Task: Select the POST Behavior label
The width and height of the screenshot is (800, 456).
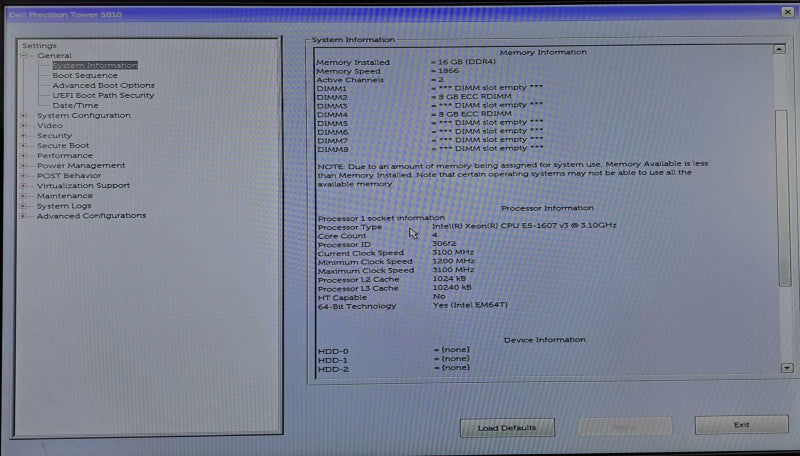Action: 69,175
